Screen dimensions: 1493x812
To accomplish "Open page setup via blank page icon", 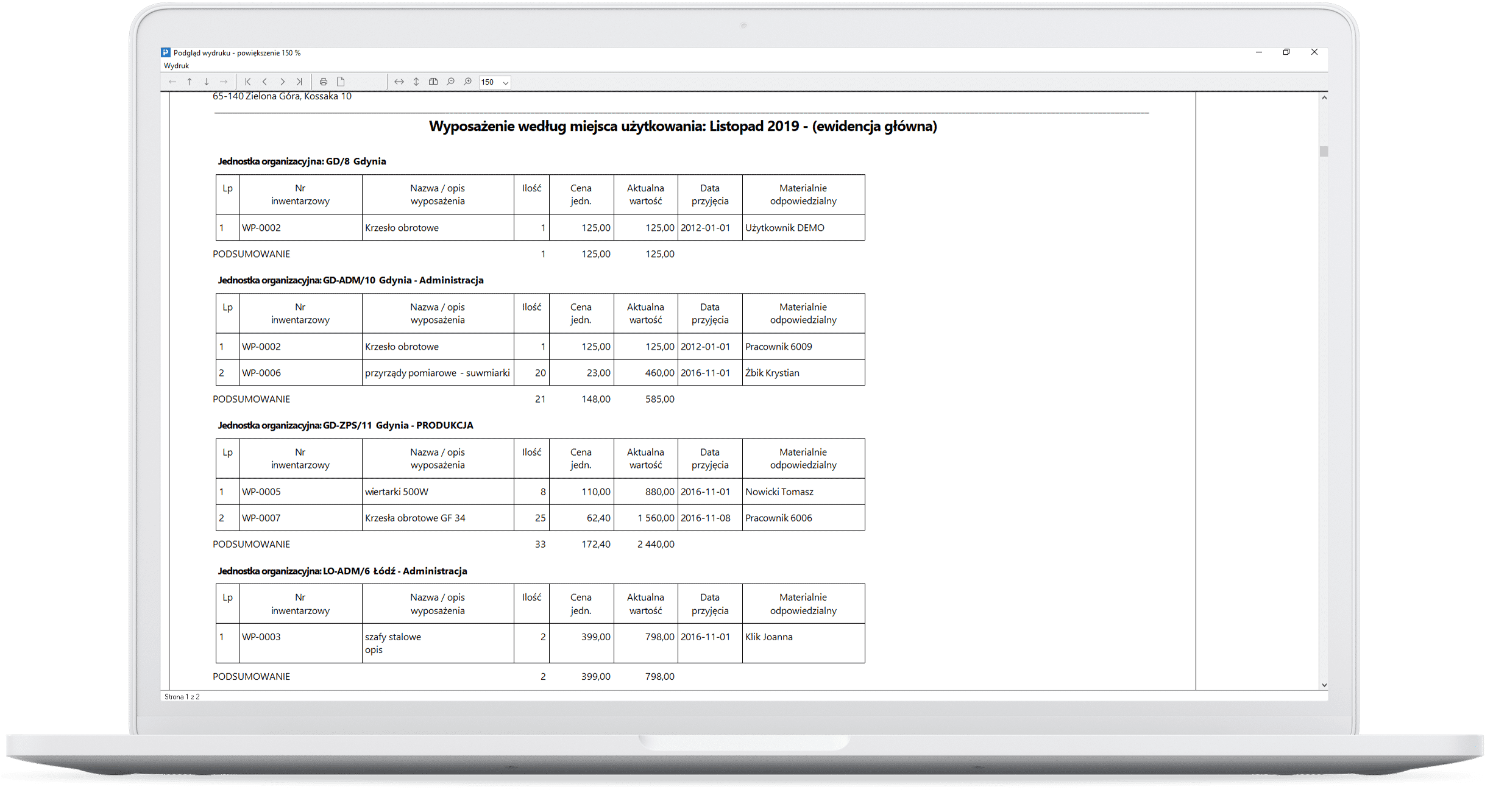I will [x=341, y=82].
